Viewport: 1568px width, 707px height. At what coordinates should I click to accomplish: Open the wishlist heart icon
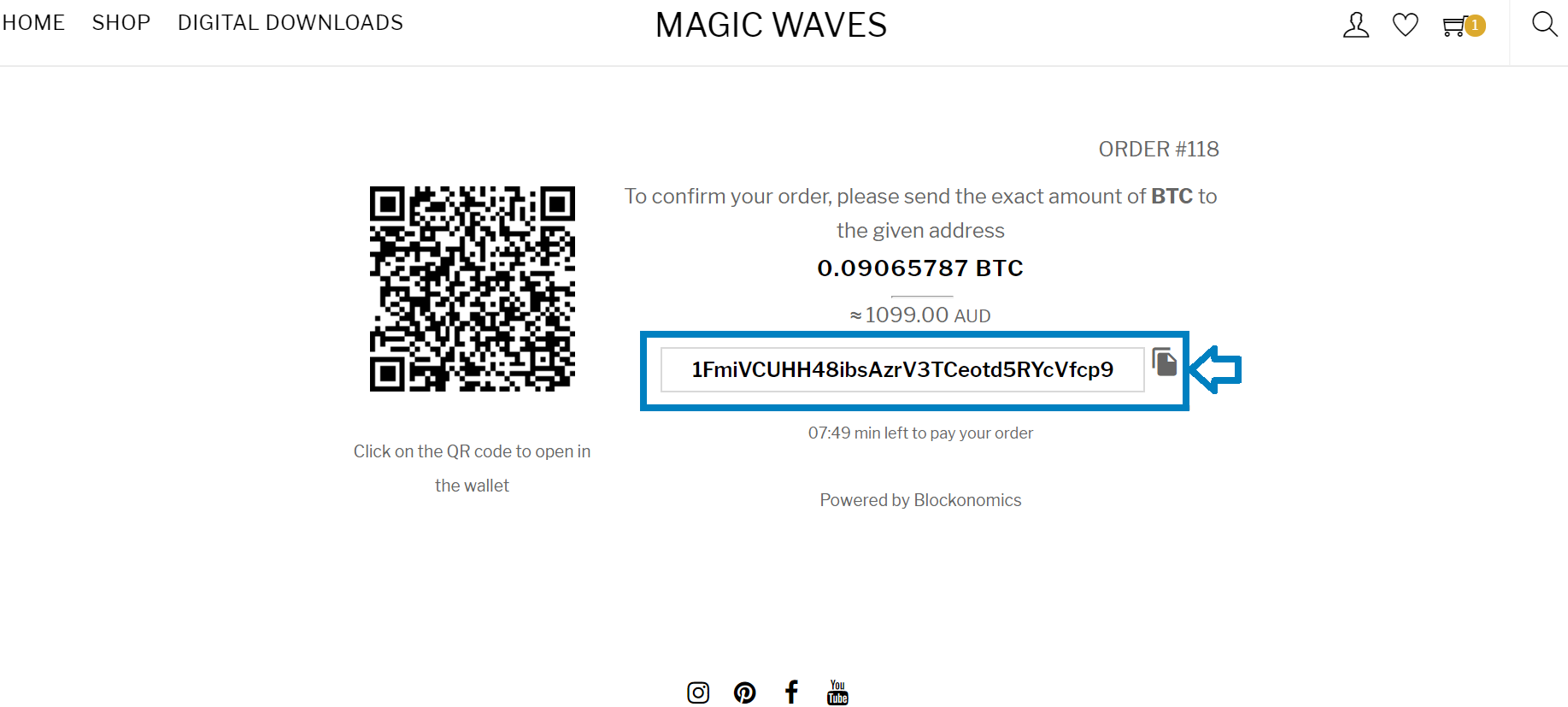point(1406,25)
